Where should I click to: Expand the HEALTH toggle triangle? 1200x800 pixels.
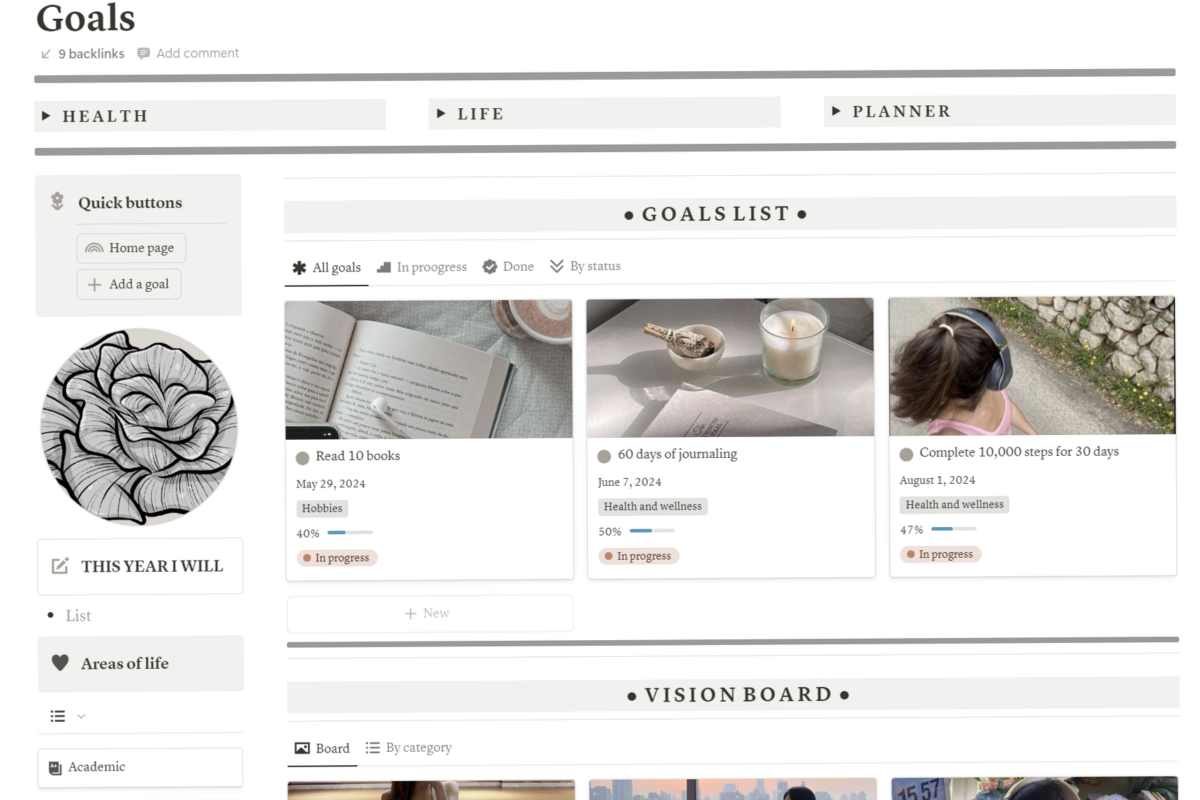46,116
